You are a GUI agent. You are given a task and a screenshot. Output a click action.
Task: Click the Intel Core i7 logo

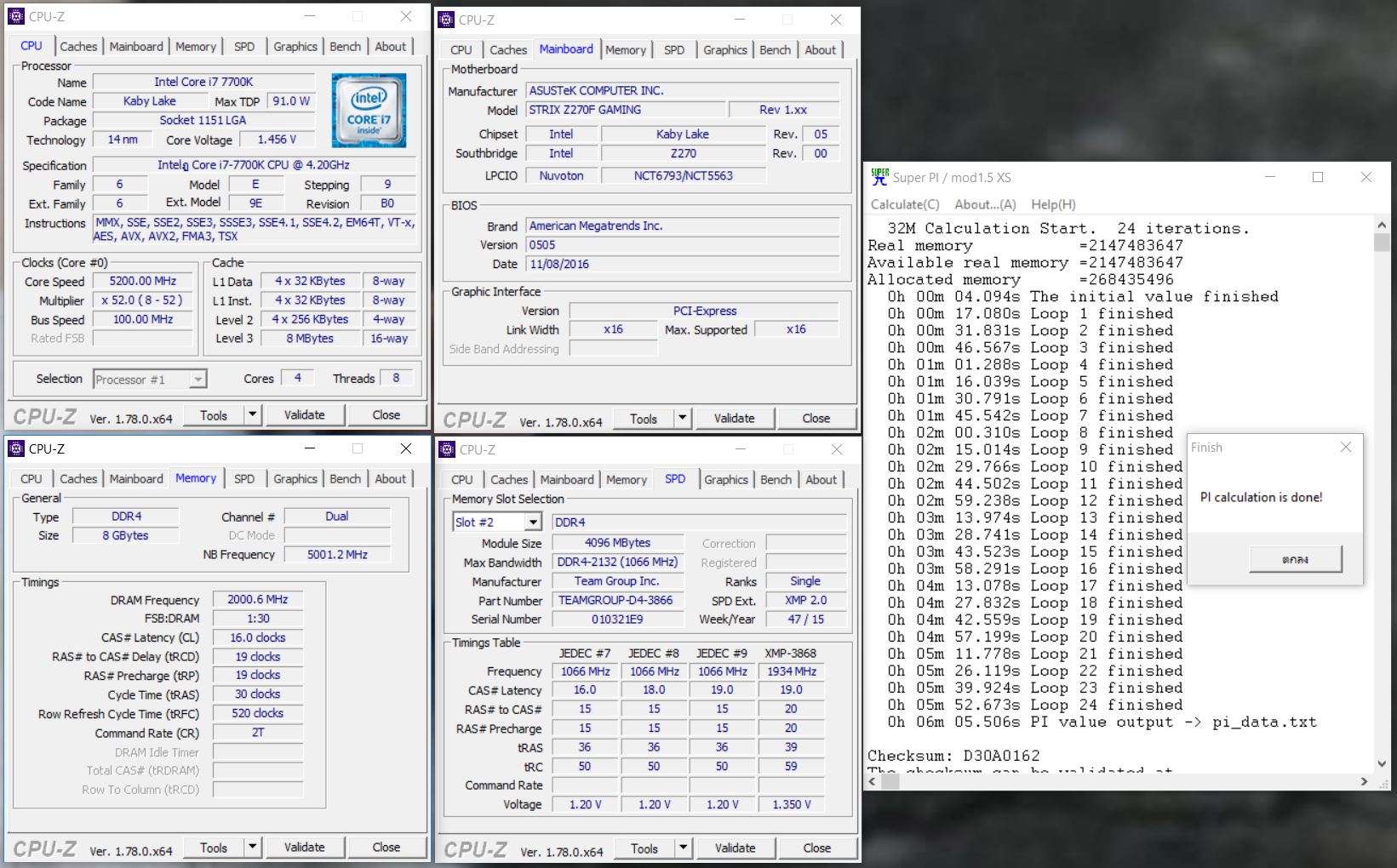coord(369,110)
